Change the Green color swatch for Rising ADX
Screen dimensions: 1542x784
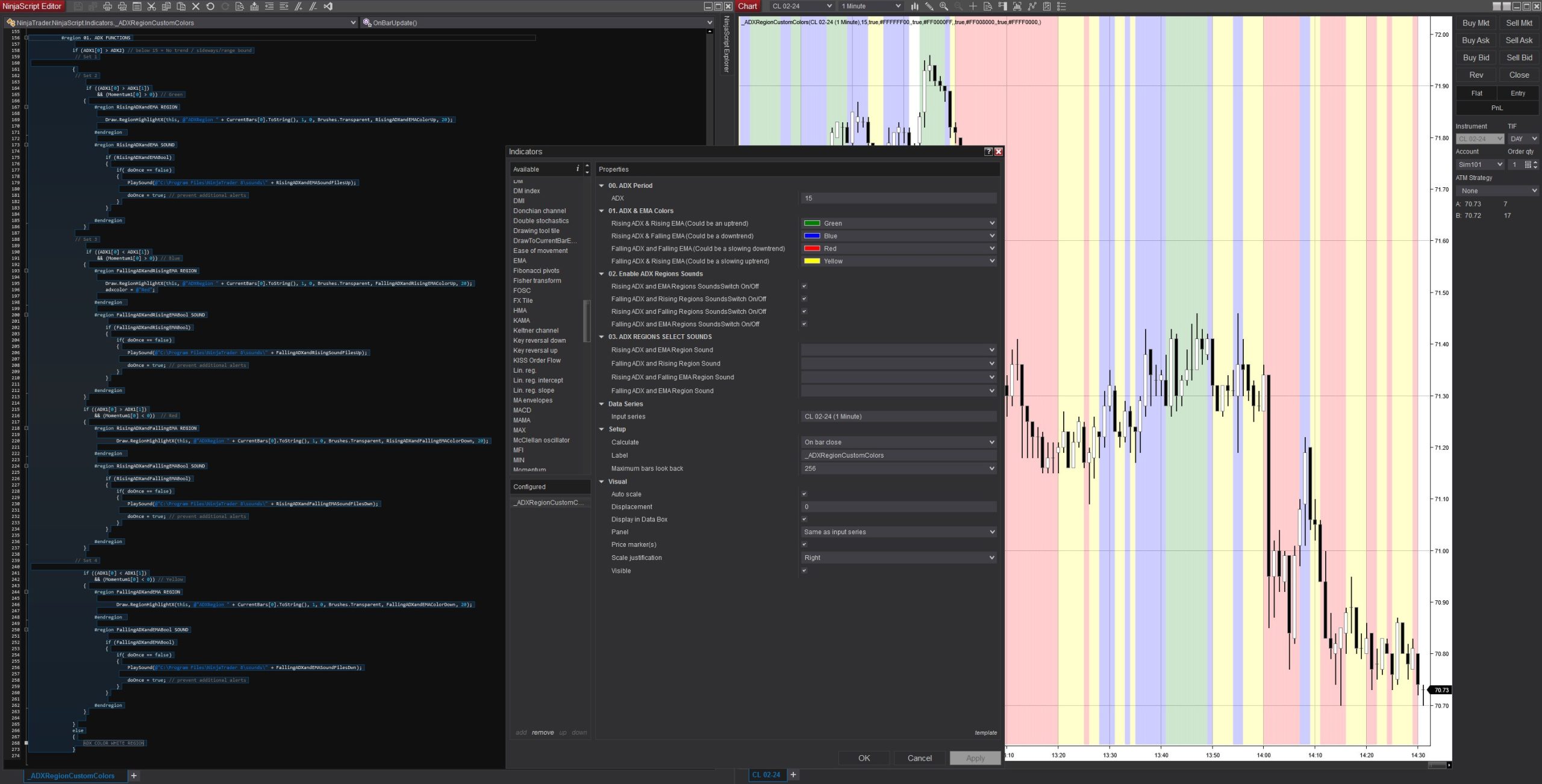811,223
